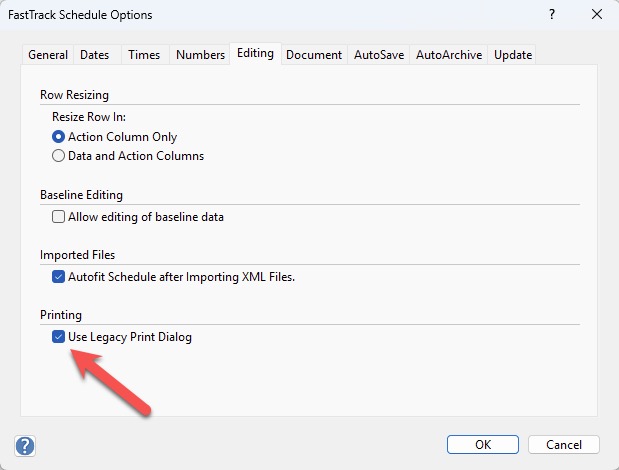Select Action Column Only radio button
This screenshot has height=470, width=619.
tap(58, 136)
